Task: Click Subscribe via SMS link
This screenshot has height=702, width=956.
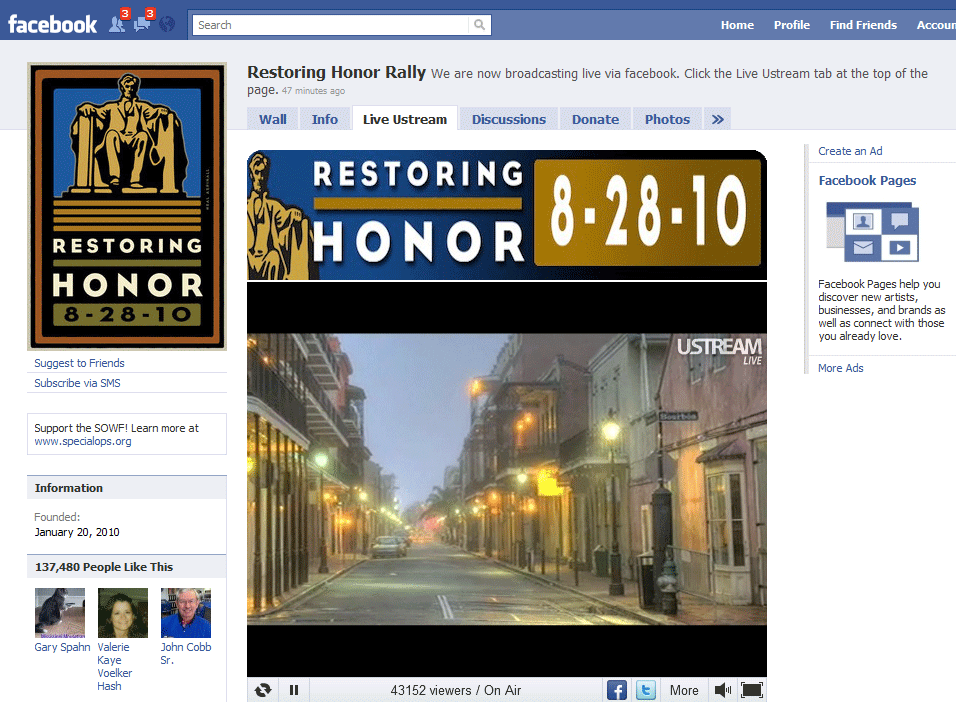Action: coord(77,383)
